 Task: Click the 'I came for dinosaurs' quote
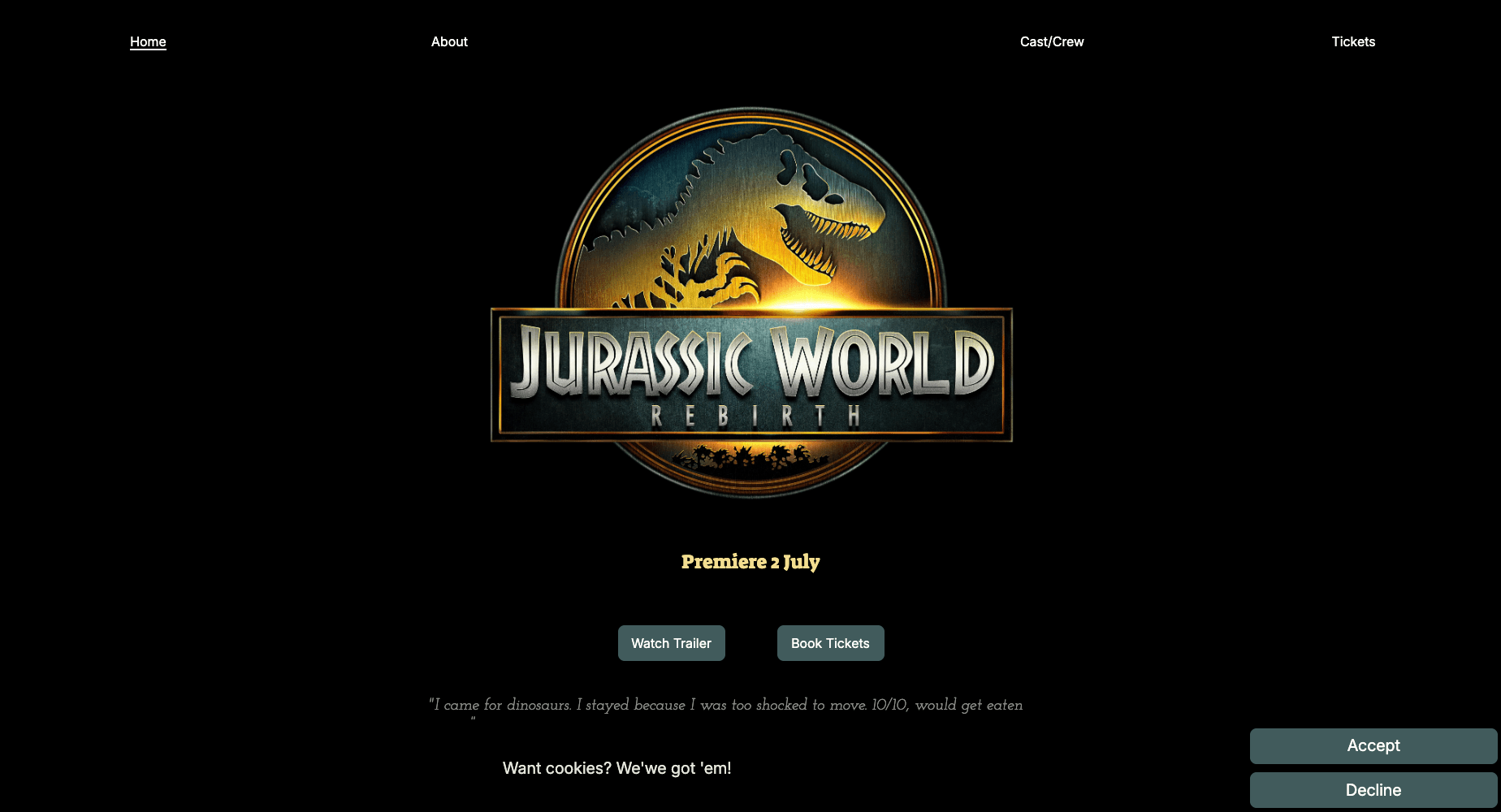(725, 709)
